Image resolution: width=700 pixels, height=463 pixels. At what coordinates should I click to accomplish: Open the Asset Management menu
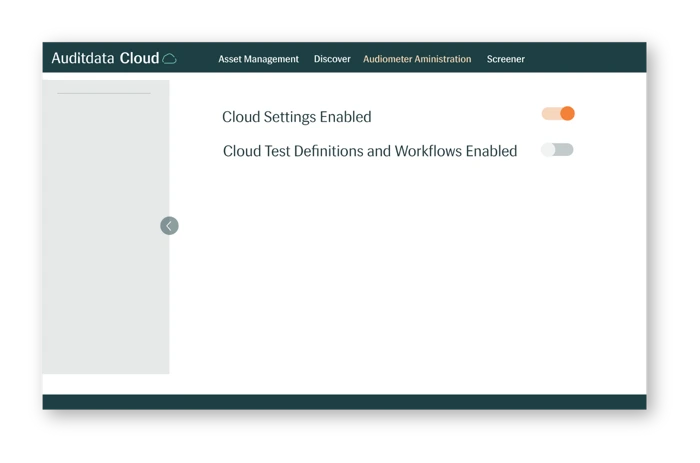pos(258,59)
